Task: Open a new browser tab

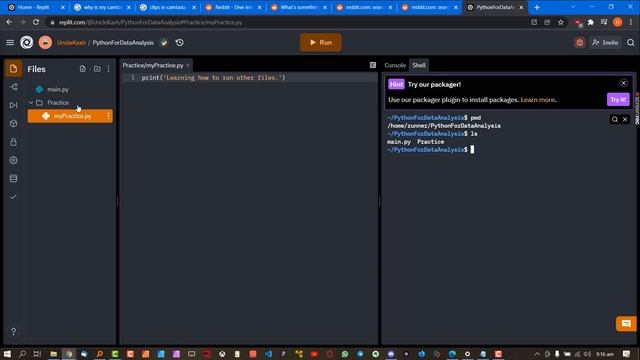Action: tap(537, 7)
